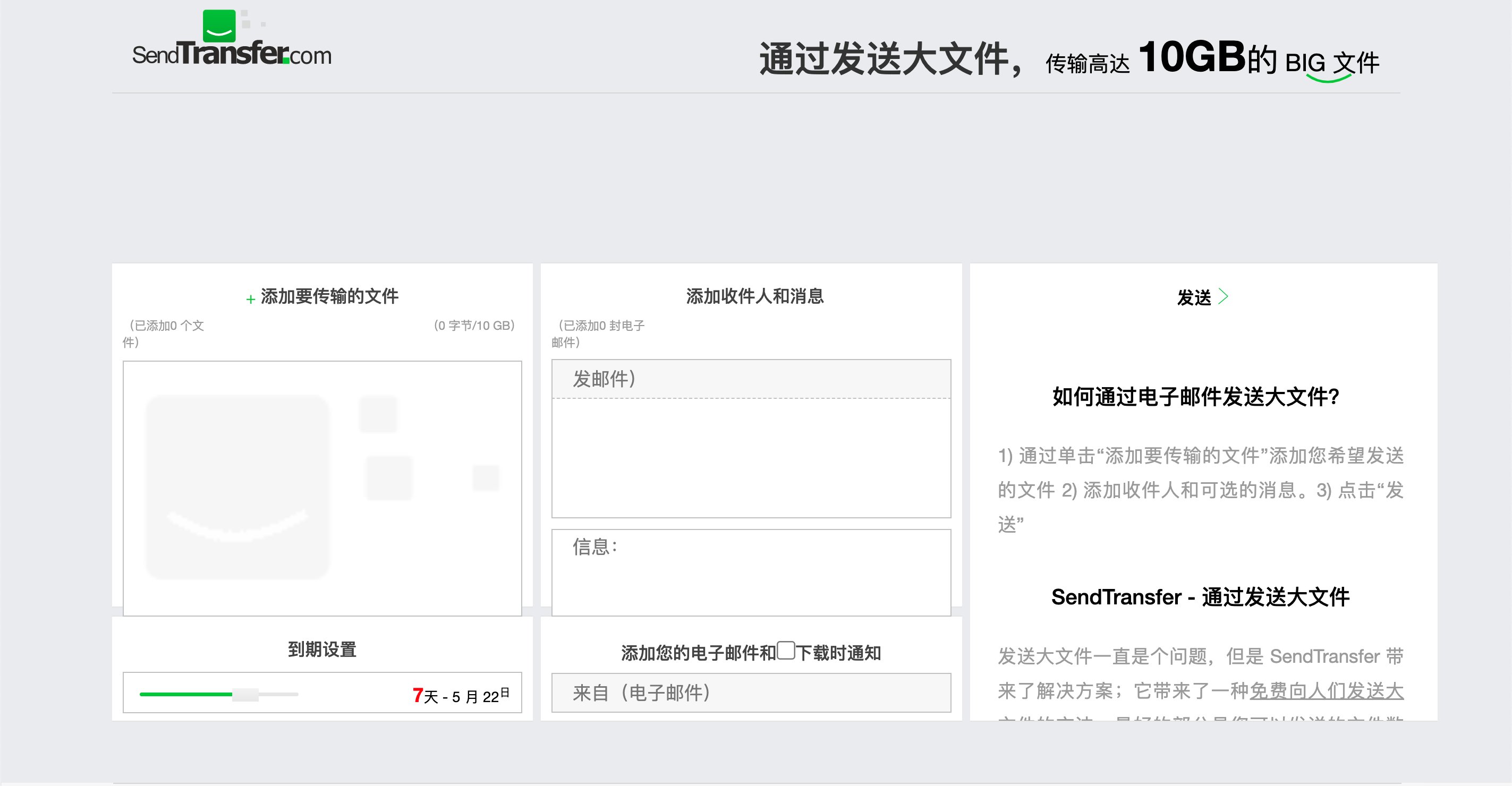This screenshot has height=786, width=1512.
Task: Focus the 来自（电子邮件）sender field
Action: [x=751, y=693]
